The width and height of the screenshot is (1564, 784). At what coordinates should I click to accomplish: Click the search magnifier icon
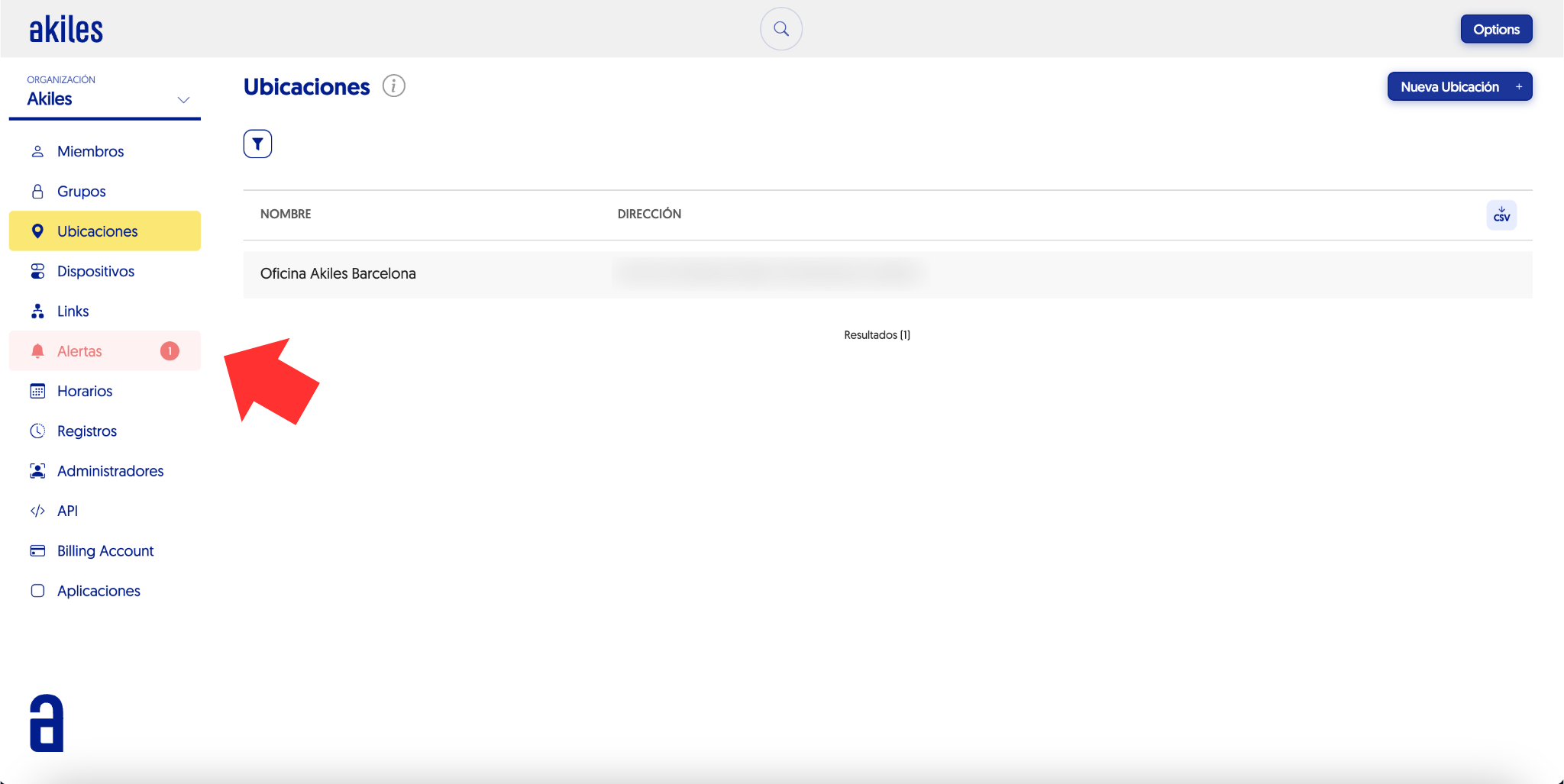[780, 29]
